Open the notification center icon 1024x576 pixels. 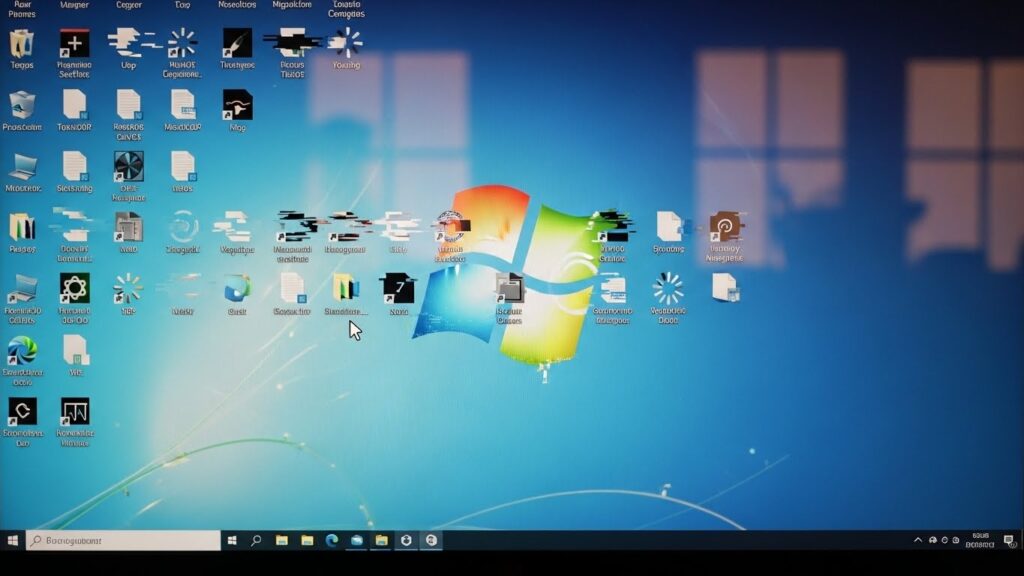tap(1009, 540)
